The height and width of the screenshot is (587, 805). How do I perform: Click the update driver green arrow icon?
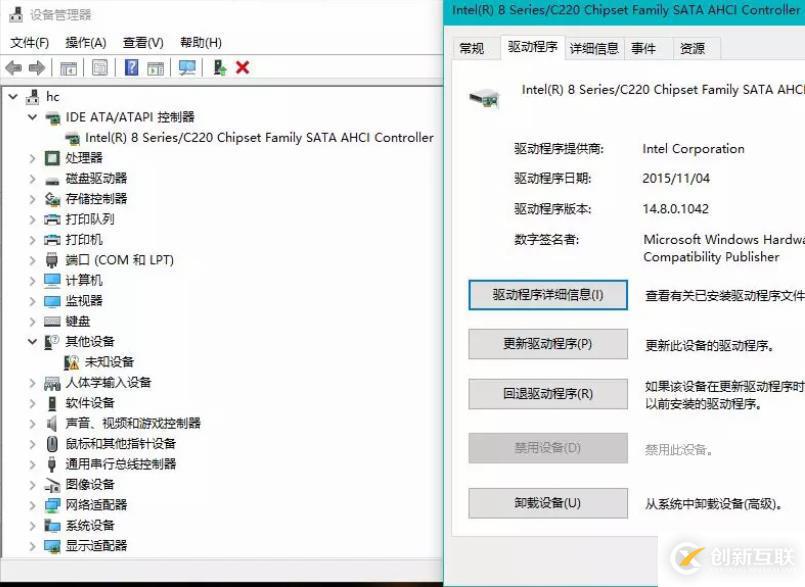click(x=220, y=68)
